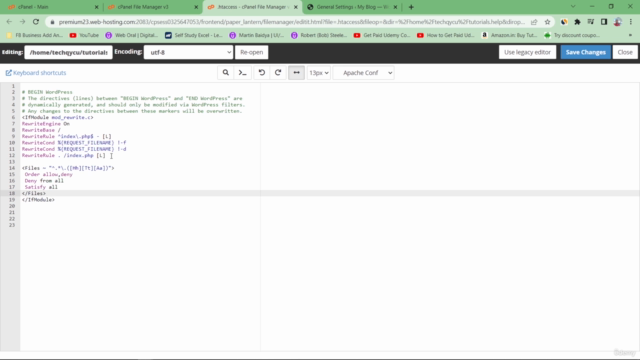Click the "<IfModule mod_rewrite.c>" line
640x360 pixels.
(58, 118)
